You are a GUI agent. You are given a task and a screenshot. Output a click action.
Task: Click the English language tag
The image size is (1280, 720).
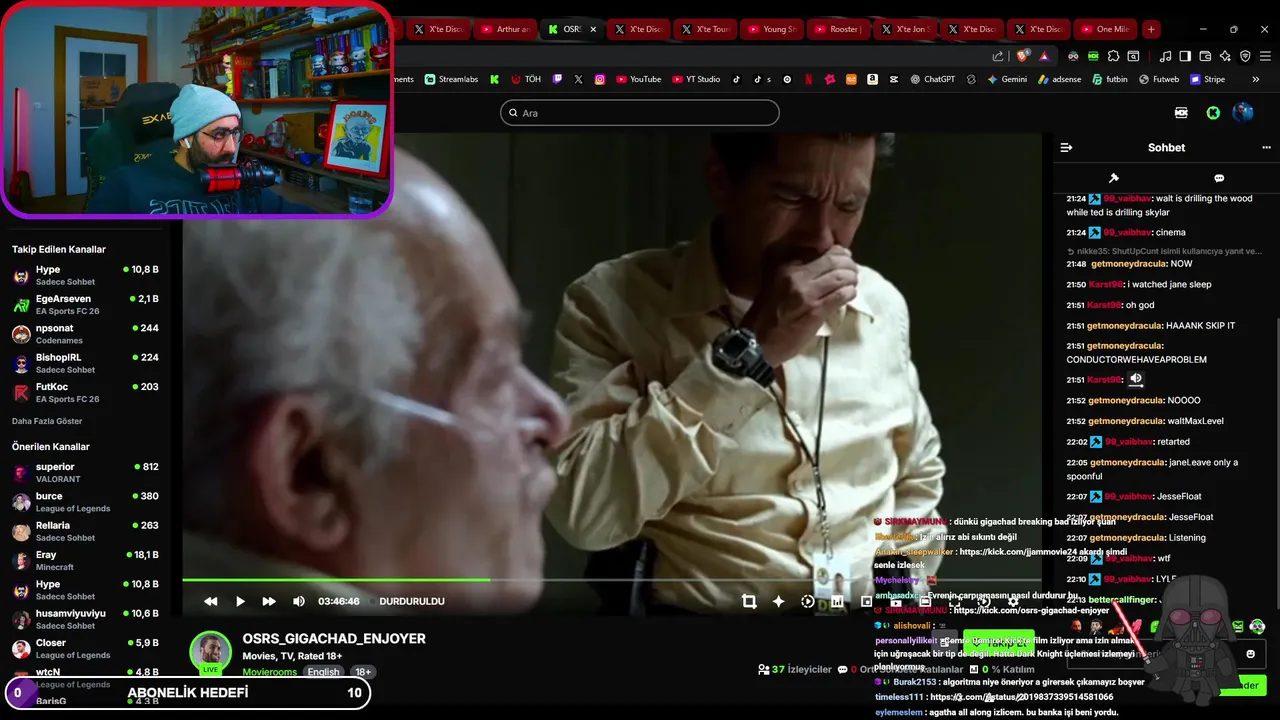(323, 672)
